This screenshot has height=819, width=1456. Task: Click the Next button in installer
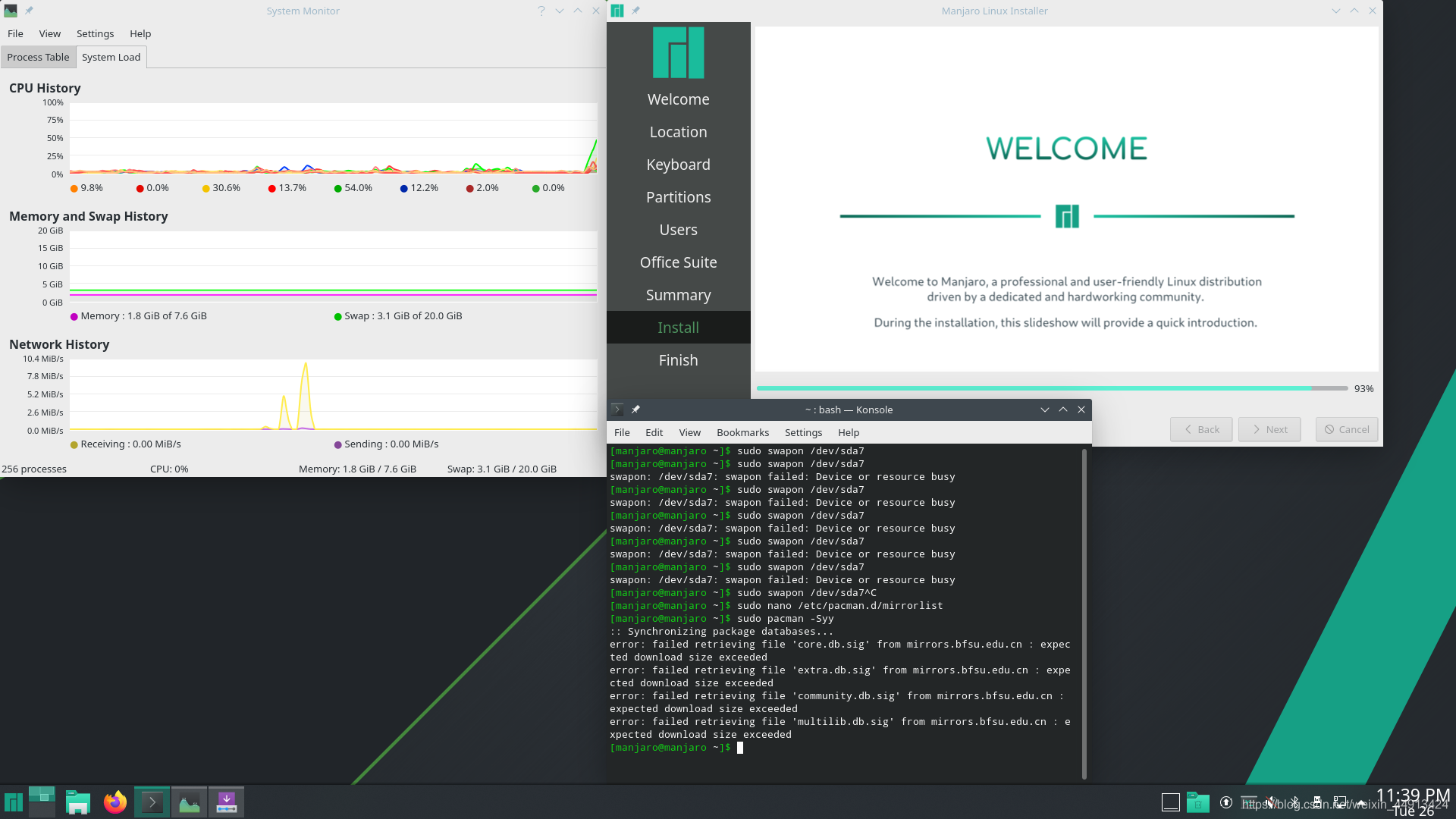1269,429
